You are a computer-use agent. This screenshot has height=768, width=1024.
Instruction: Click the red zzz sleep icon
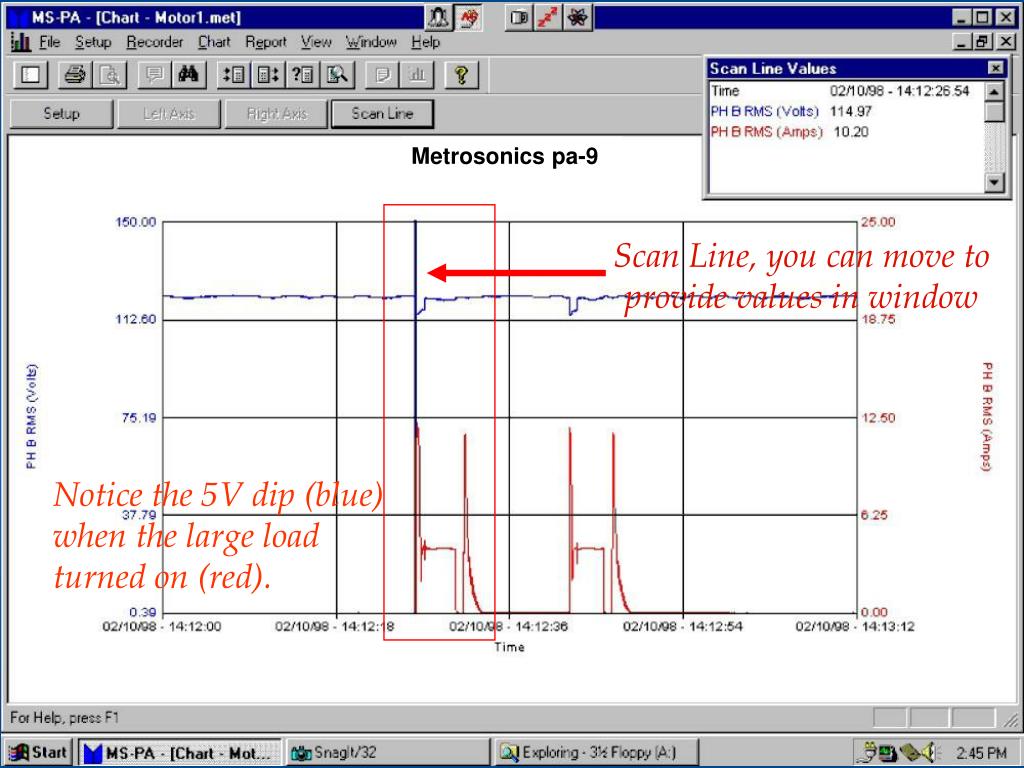click(547, 18)
